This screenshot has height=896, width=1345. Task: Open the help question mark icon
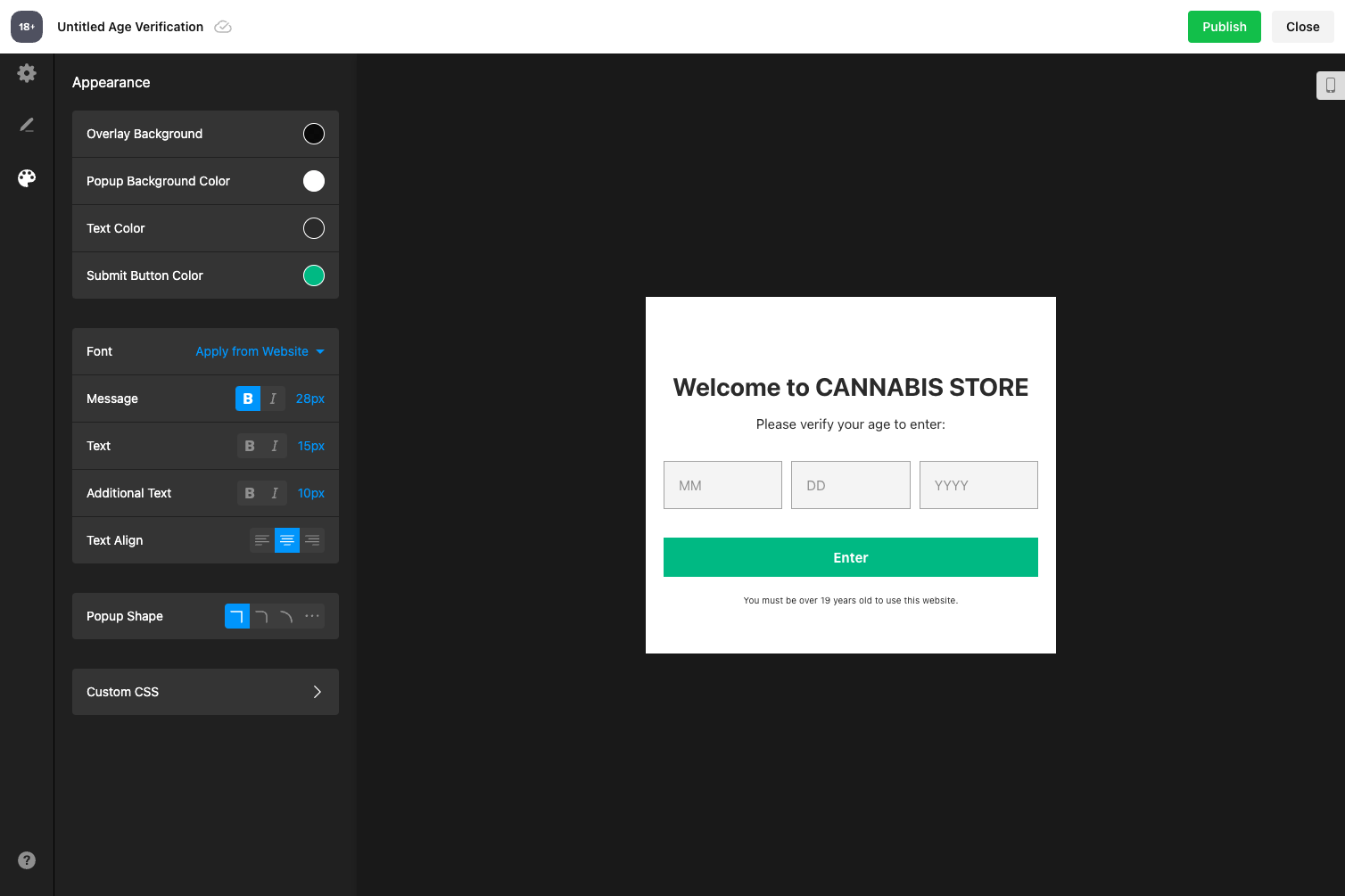point(27,860)
